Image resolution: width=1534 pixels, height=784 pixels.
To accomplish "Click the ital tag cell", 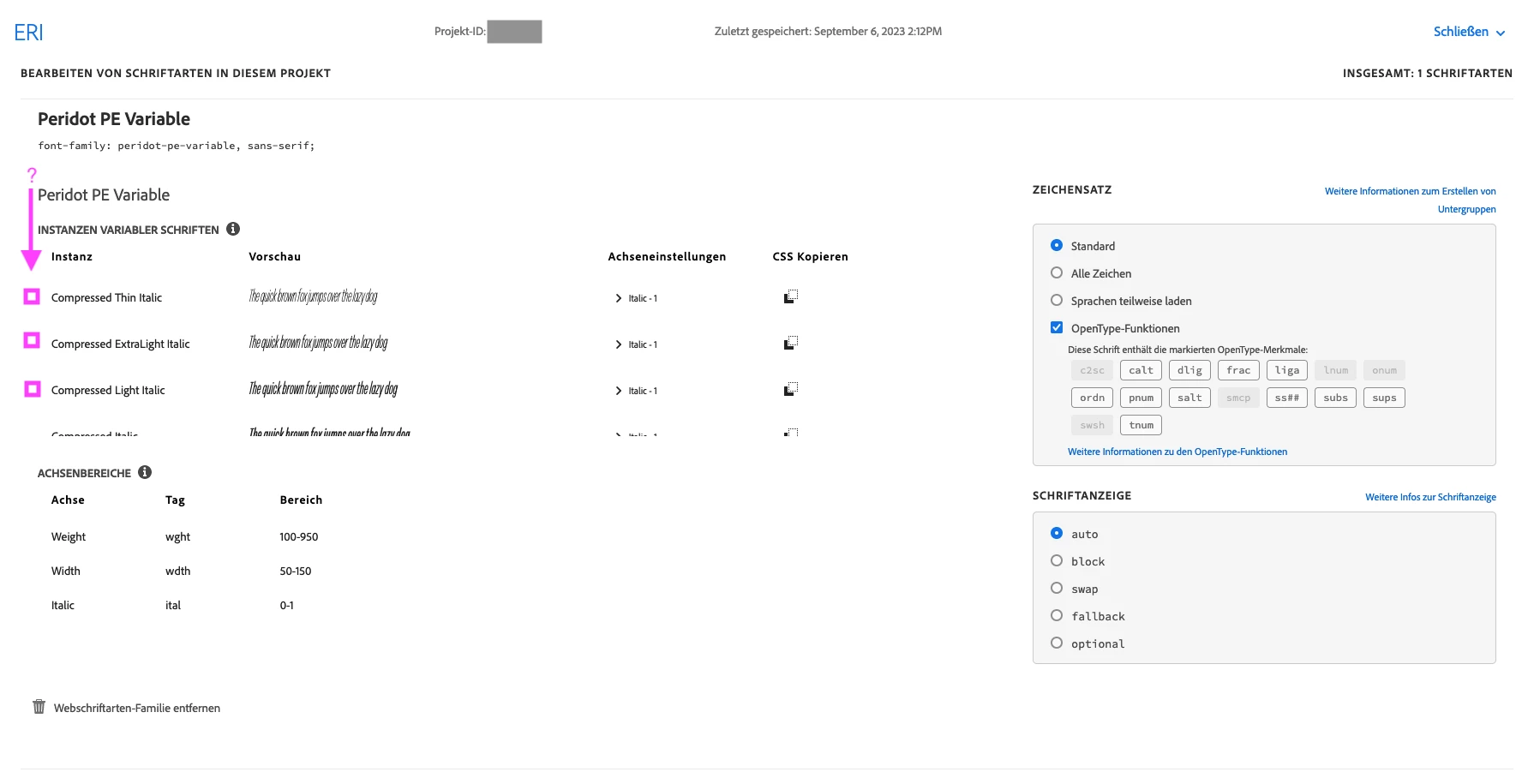I will click(x=173, y=605).
